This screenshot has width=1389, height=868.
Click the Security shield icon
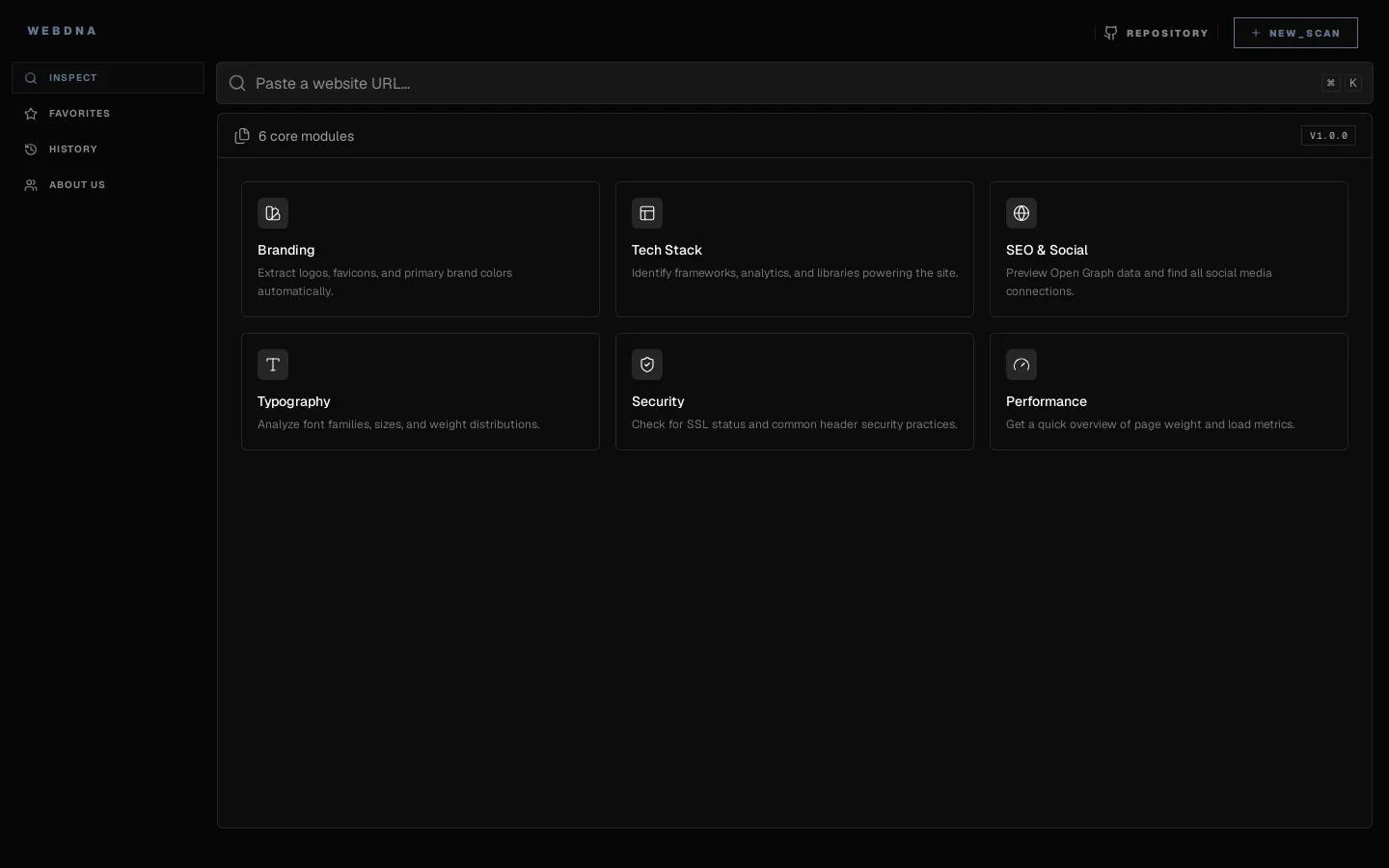pos(647,365)
